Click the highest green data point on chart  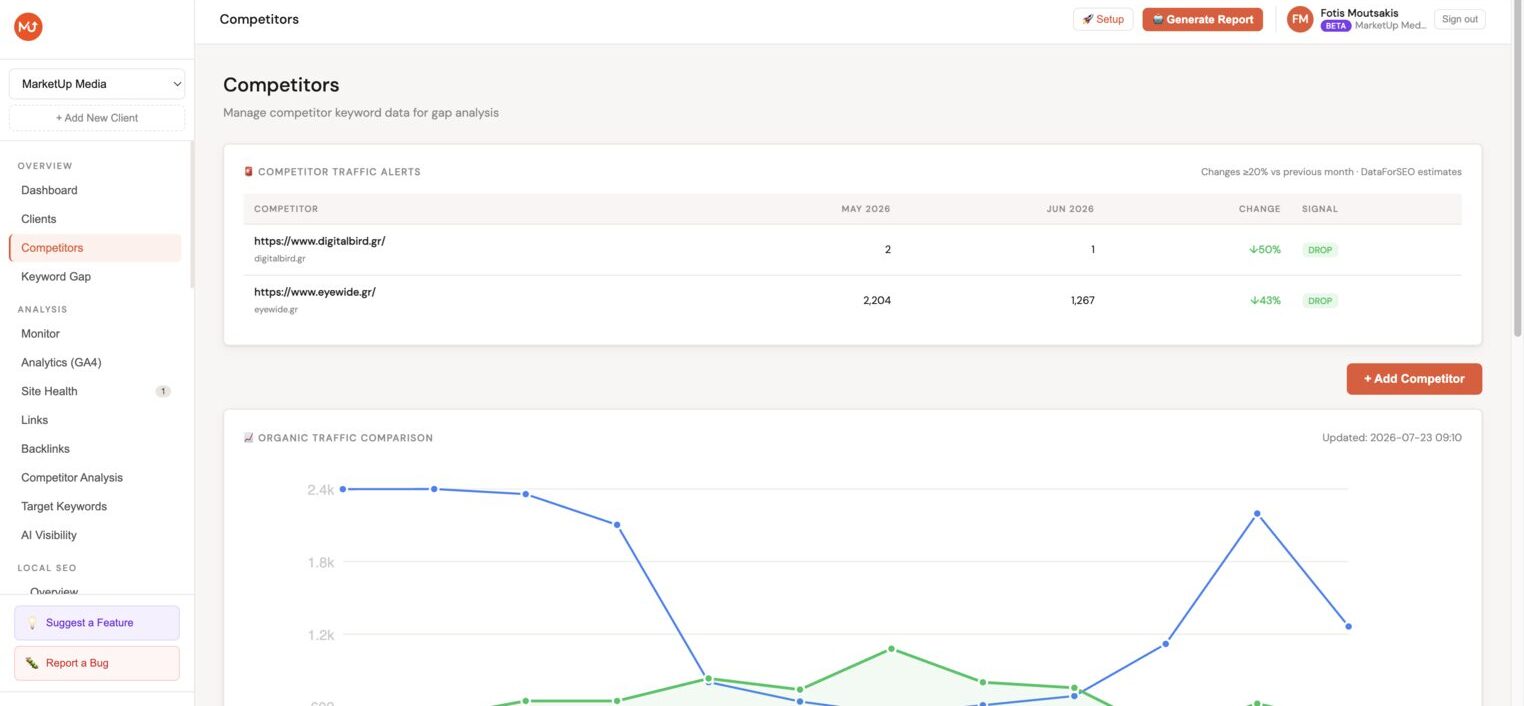tap(891, 649)
